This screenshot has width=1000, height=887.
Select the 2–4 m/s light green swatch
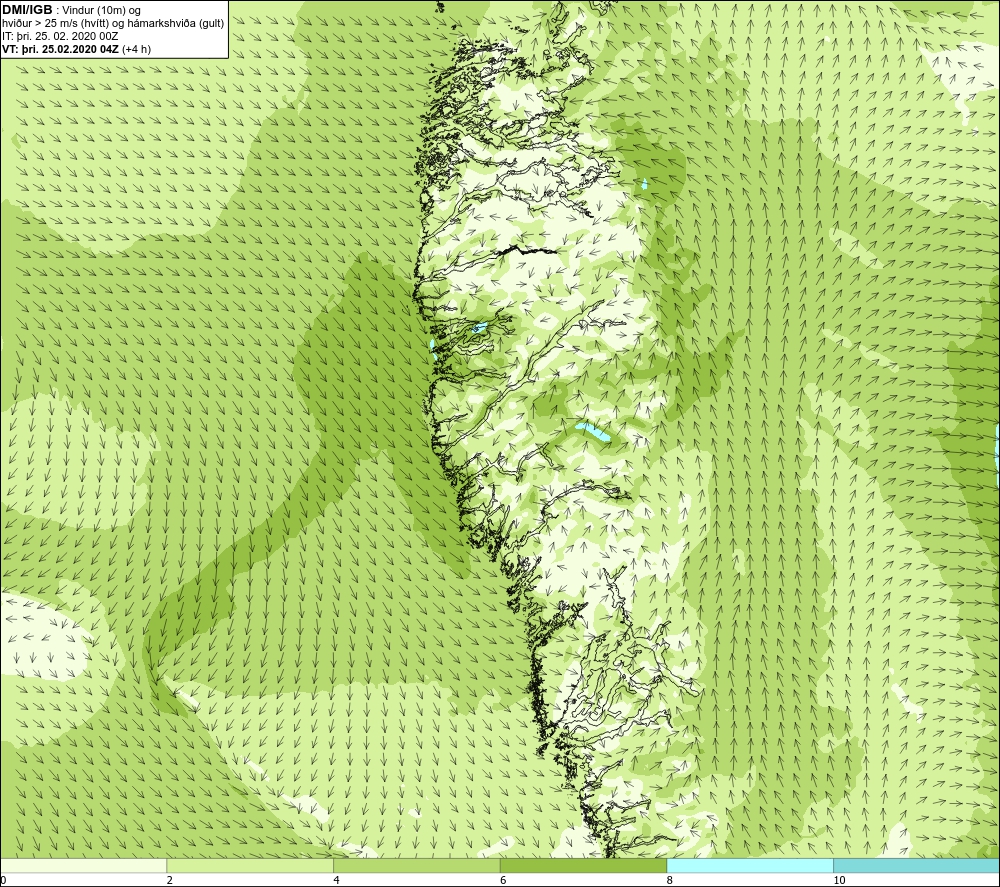click(250, 866)
